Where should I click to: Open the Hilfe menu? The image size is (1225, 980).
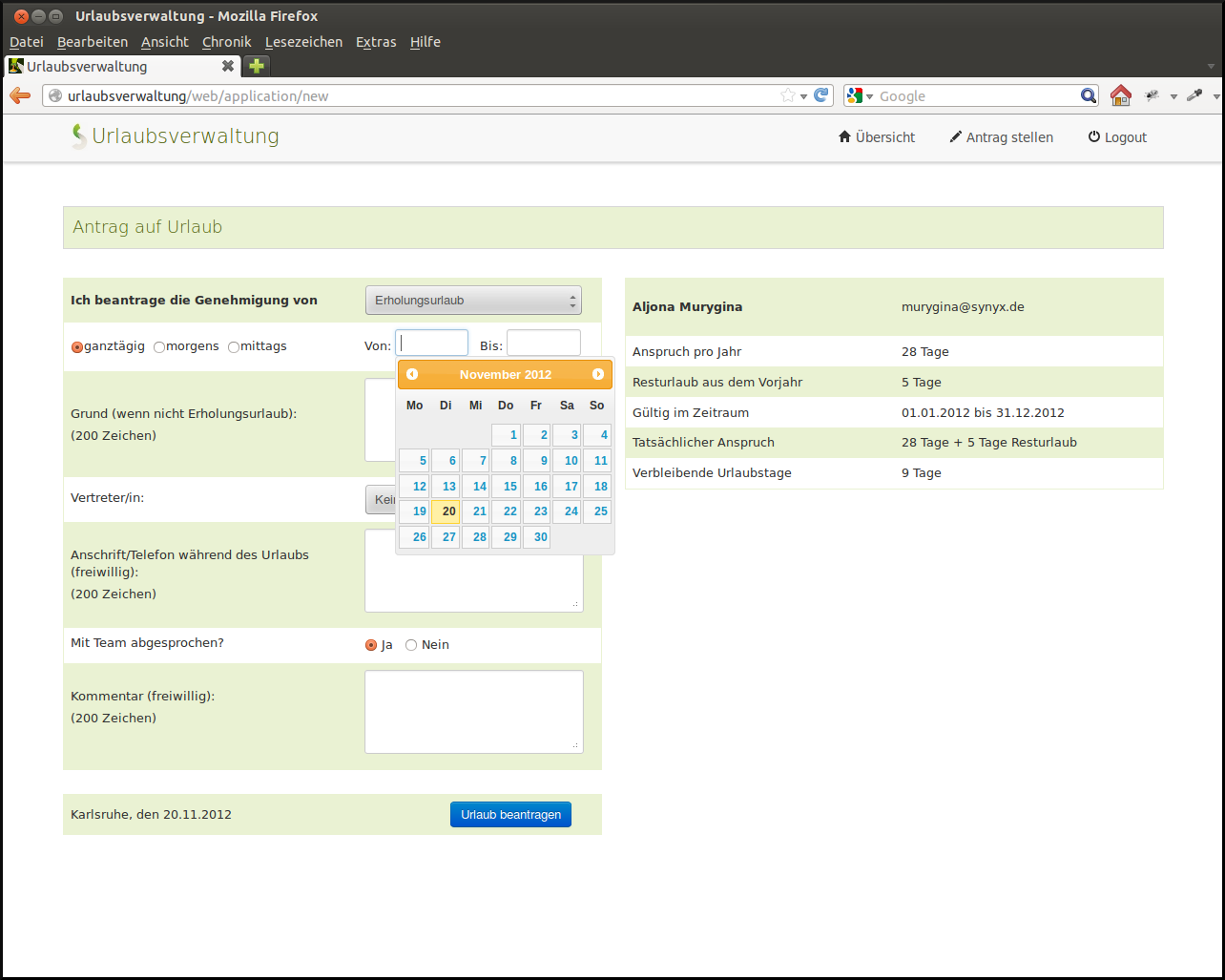coord(426,42)
